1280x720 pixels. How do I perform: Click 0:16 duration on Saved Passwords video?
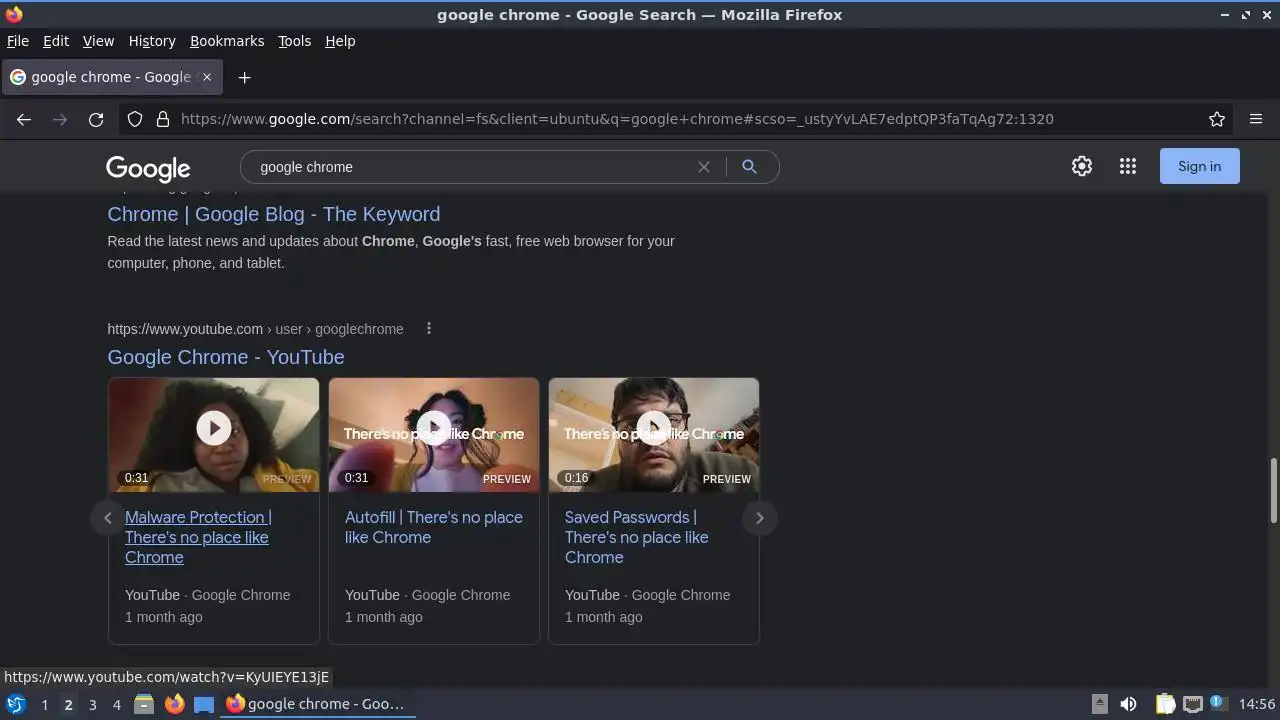576,478
